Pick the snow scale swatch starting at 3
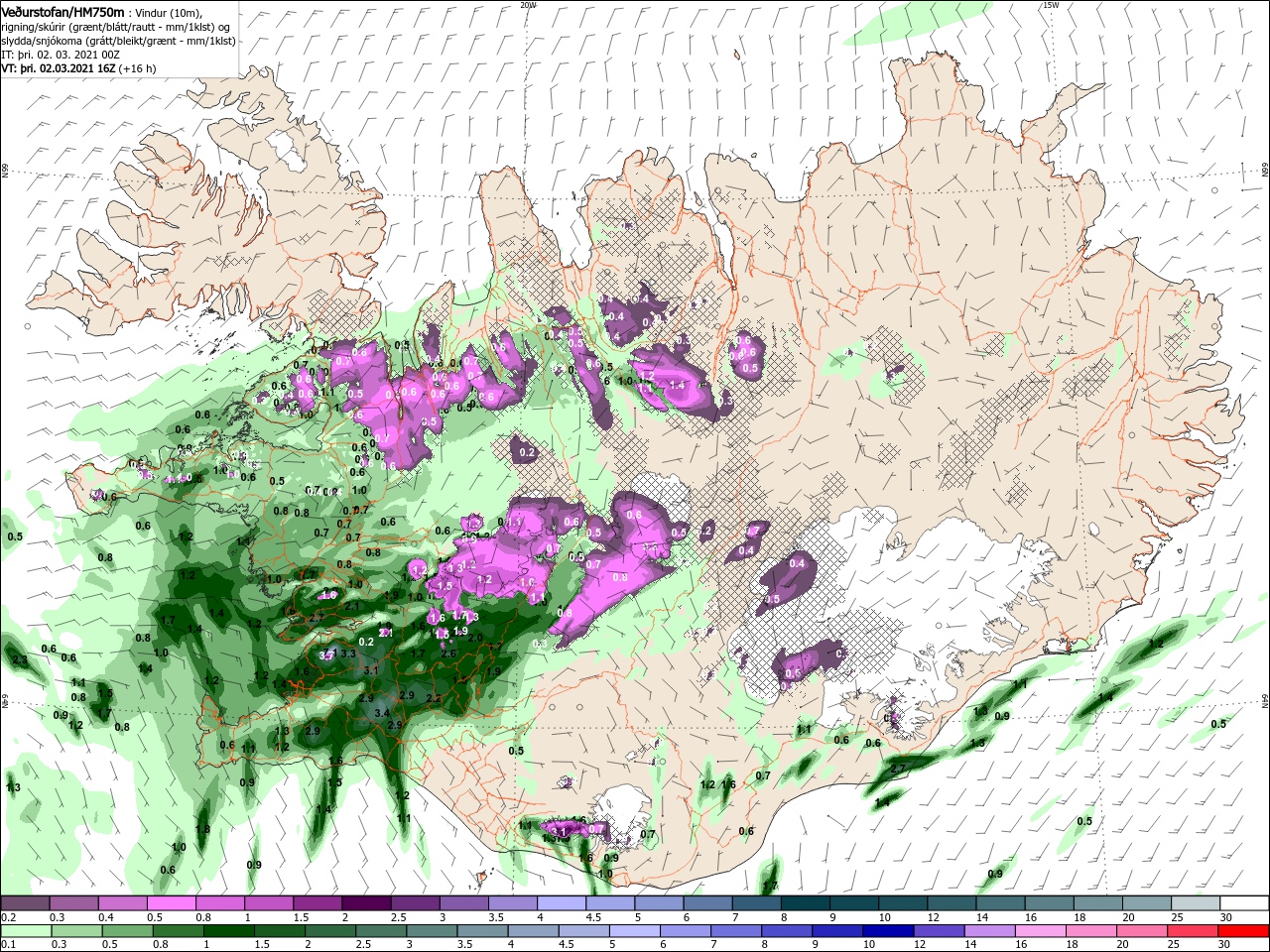The height and width of the screenshot is (952, 1270). coord(463,903)
